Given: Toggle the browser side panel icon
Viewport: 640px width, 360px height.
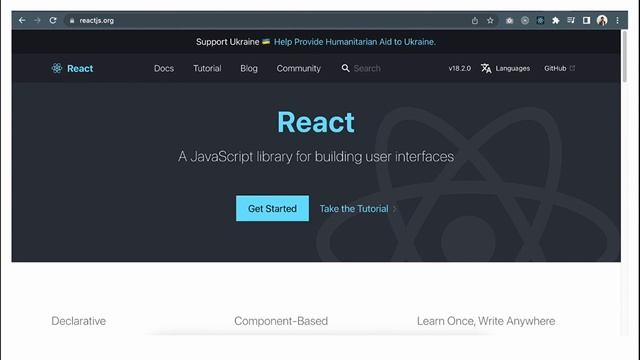Looking at the screenshot, I should click(587, 20).
